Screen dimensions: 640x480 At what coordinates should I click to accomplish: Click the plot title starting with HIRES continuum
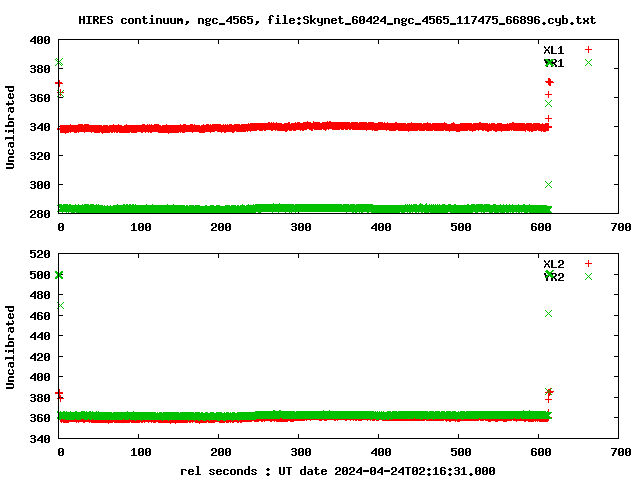pyautogui.click(x=337, y=20)
